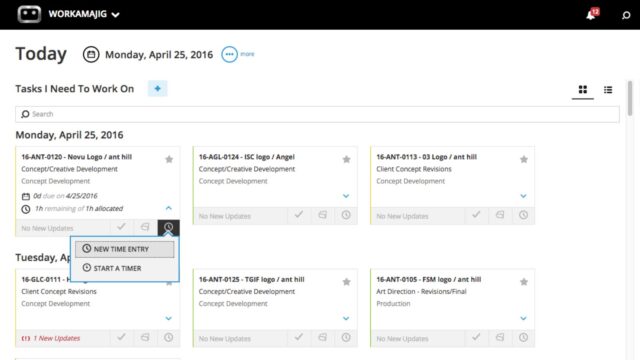Select 16-ANT-0113 - 03 Logo / ant hill

427,157
